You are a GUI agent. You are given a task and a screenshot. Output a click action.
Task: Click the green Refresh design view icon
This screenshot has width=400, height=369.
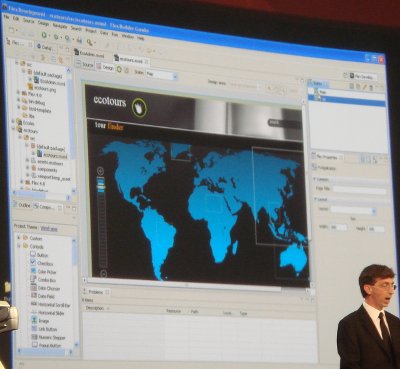pyautogui.click(x=119, y=69)
